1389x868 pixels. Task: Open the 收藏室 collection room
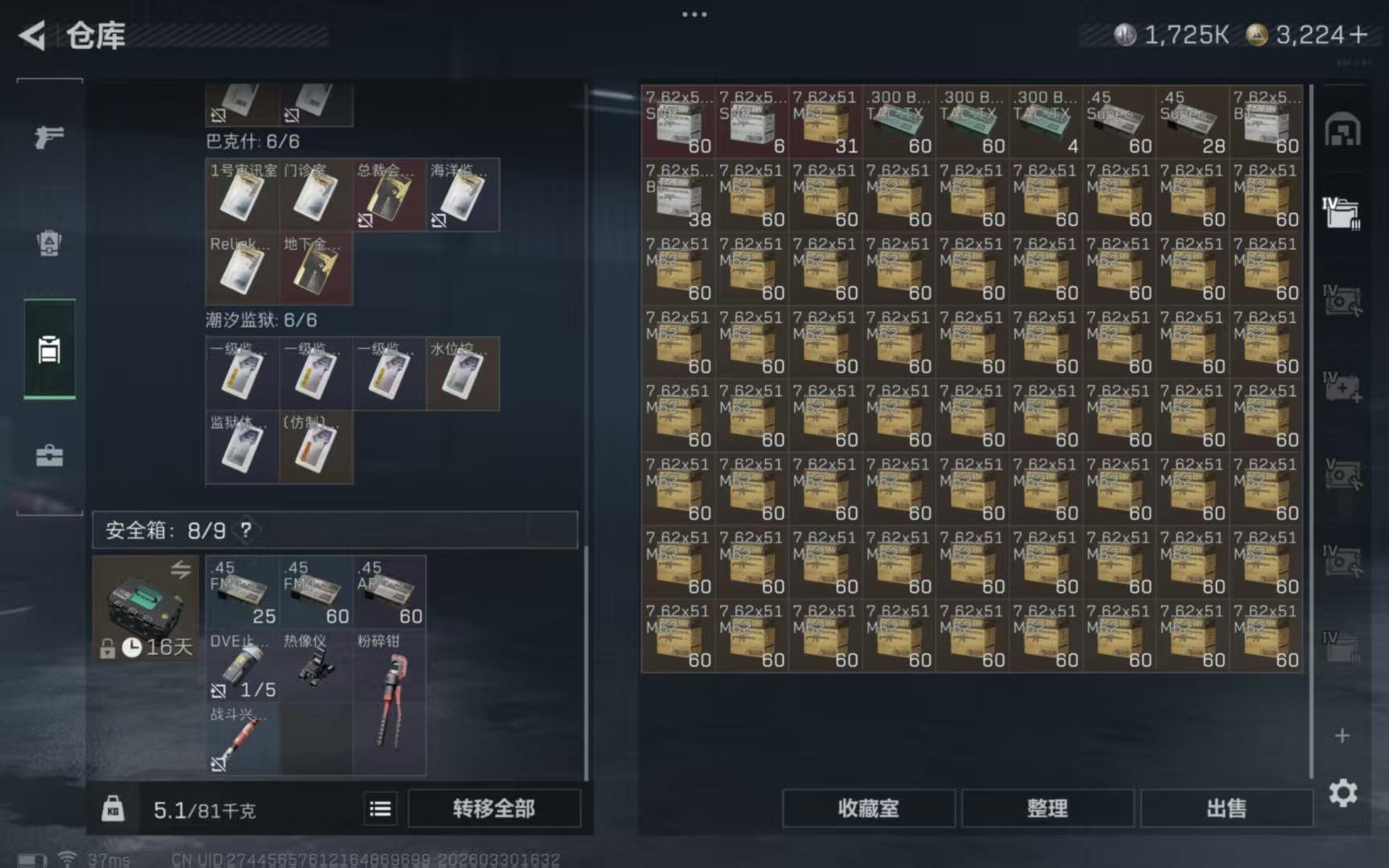(868, 809)
